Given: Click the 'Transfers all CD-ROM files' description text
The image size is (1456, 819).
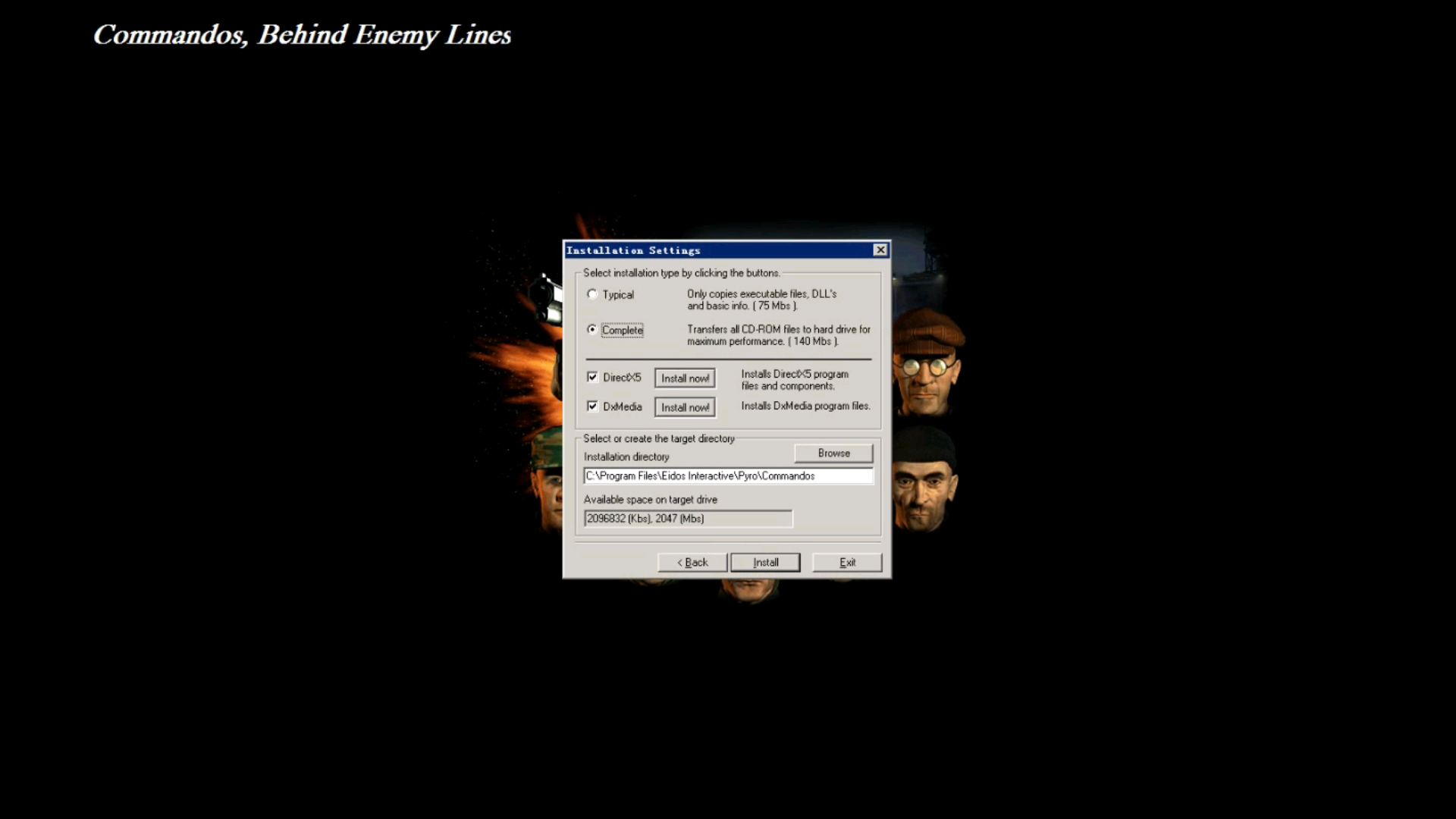Looking at the screenshot, I should (779, 335).
